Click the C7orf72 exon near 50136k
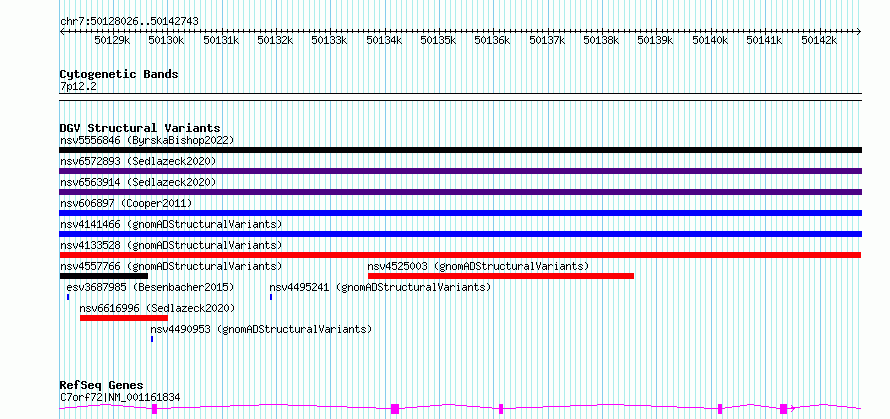Screen dimensions: 890x419 coord(501,409)
